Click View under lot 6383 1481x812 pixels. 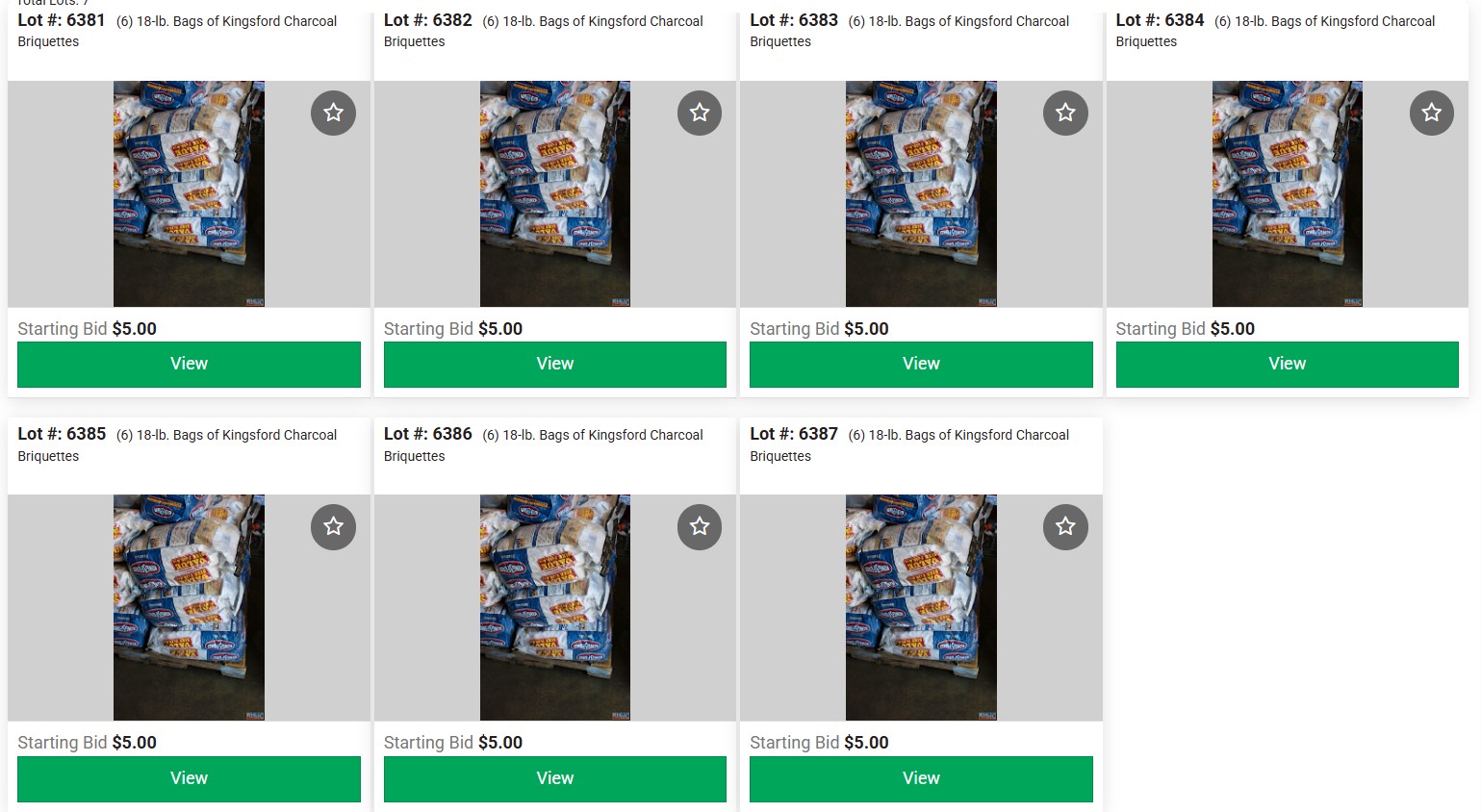coord(921,364)
